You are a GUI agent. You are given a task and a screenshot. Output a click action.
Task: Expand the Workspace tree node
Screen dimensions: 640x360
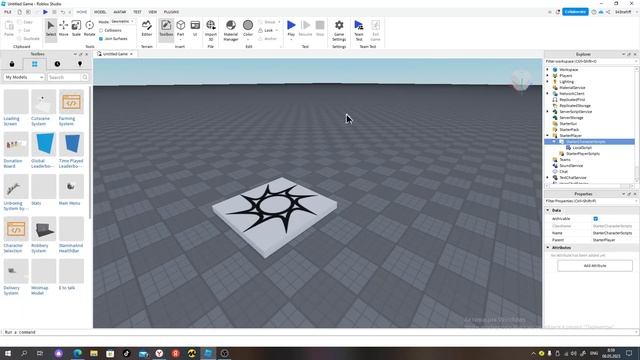548,69
